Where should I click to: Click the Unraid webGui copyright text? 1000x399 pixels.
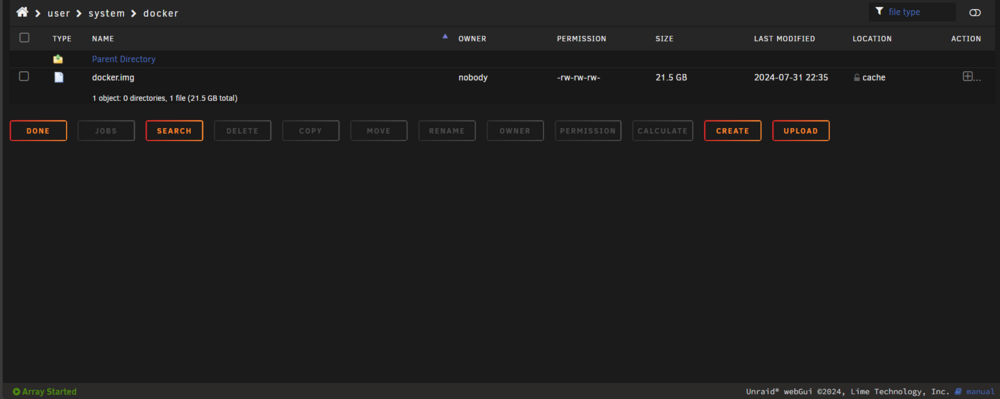click(x=848, y=391)
